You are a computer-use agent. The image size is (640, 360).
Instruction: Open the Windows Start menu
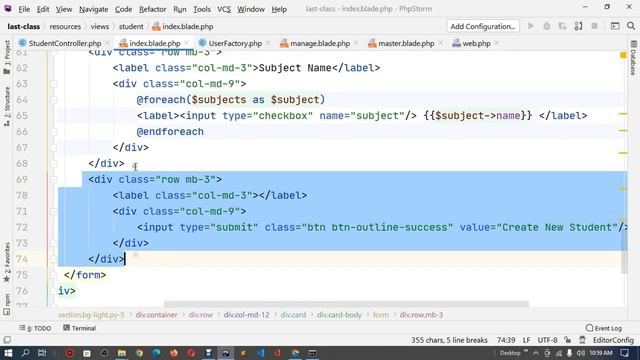click(x=8, y=353)
